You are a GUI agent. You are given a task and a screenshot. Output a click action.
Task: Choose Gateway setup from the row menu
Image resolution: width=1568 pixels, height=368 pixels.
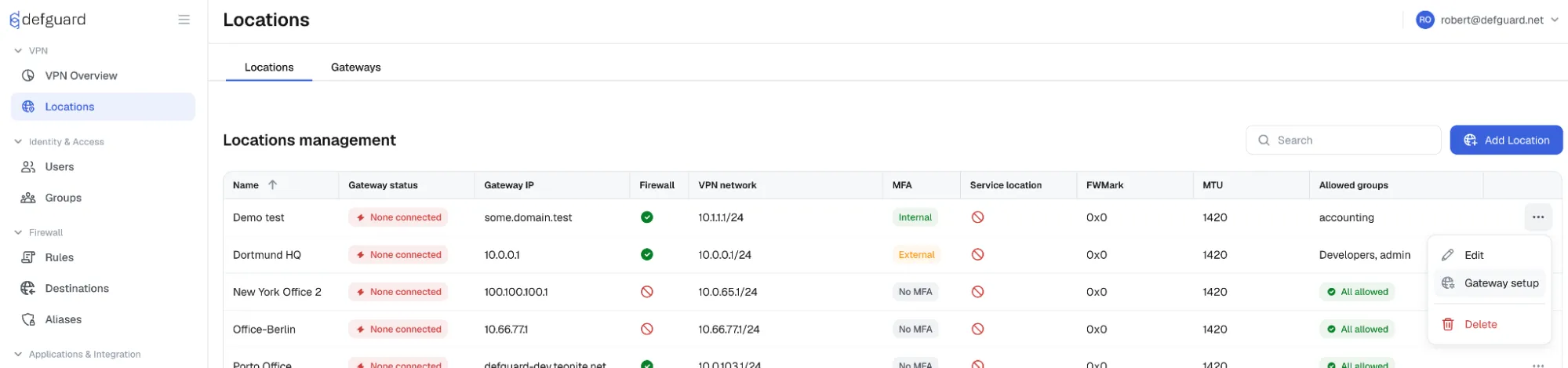(x=1489, y=283)
